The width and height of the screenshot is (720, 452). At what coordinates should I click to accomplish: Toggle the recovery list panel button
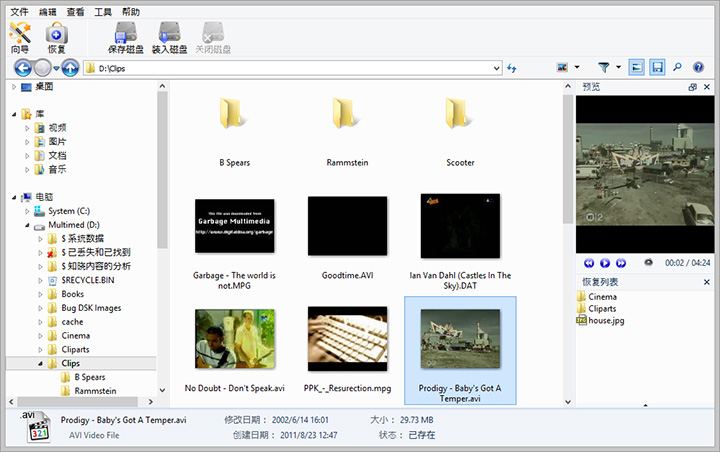[657, 68]
